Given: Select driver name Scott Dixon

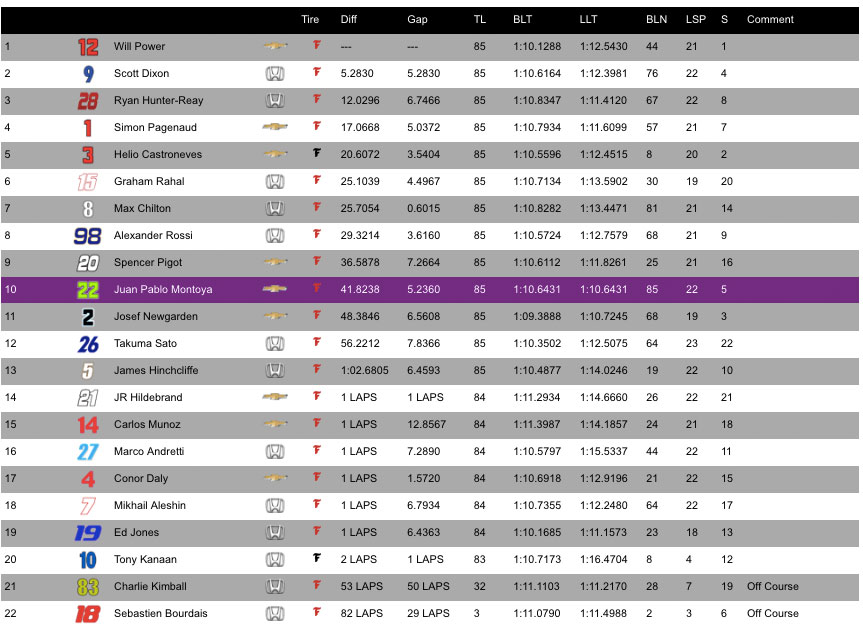Looking at the screenshot, I should click(x=141, y=74).
